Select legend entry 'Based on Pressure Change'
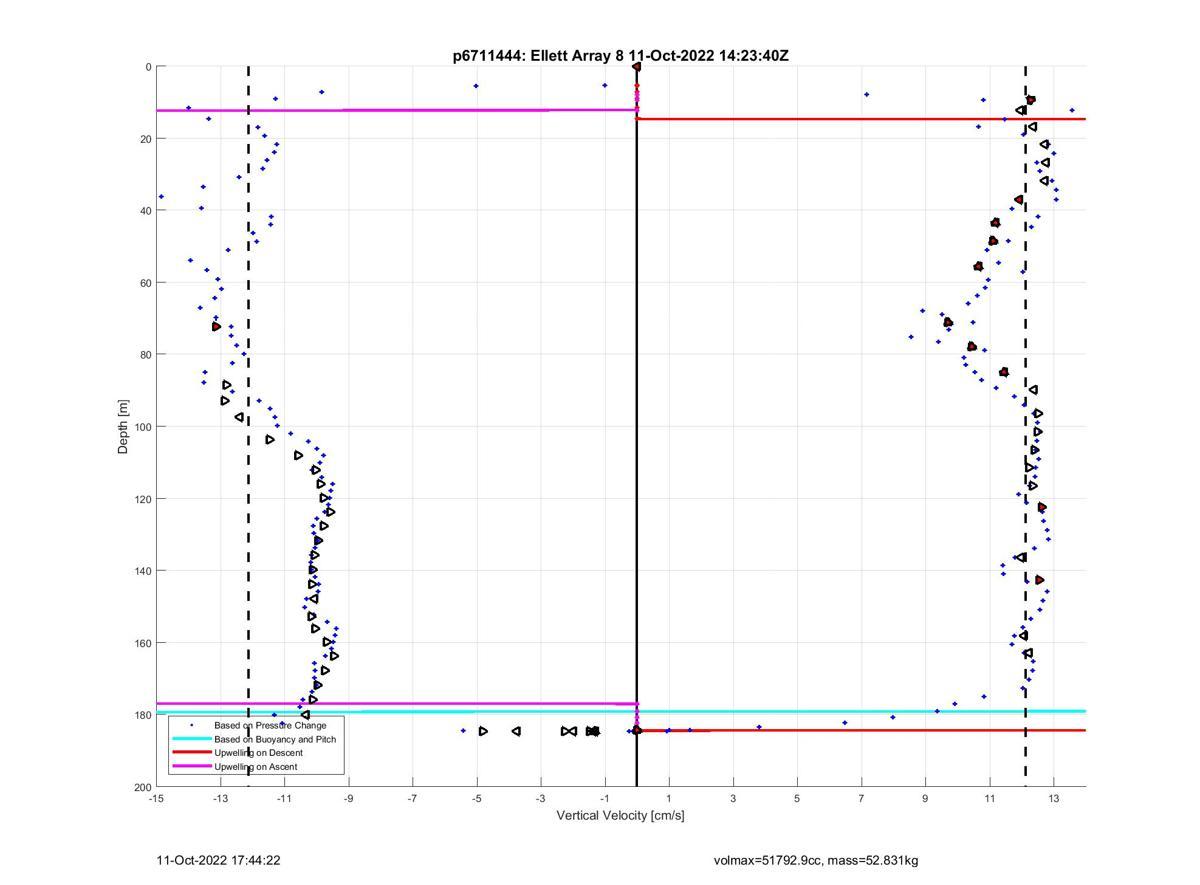The width and height of the screenshot is (1200, 885). (x=270, y=725)
